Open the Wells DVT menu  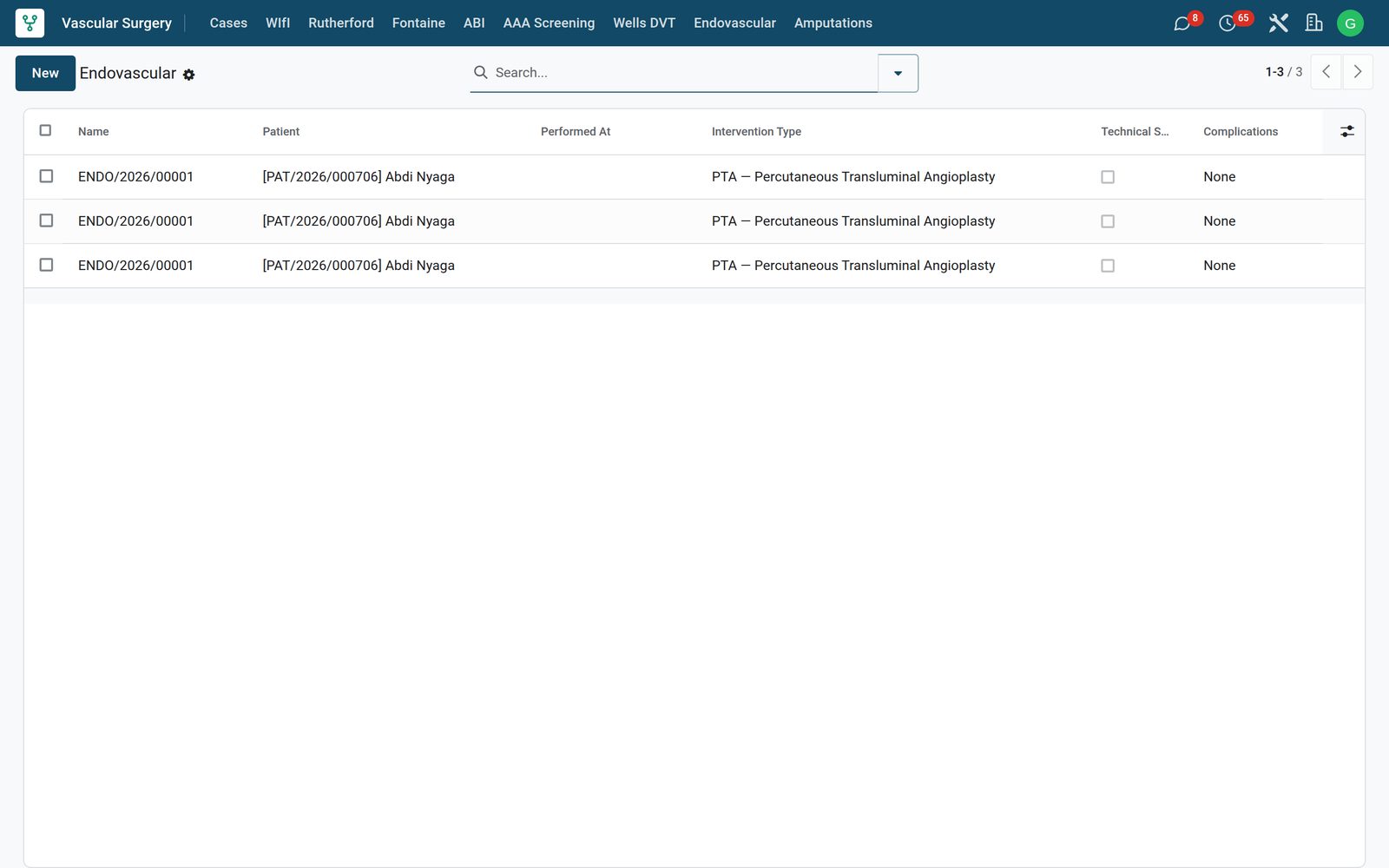tap(644, 23)
